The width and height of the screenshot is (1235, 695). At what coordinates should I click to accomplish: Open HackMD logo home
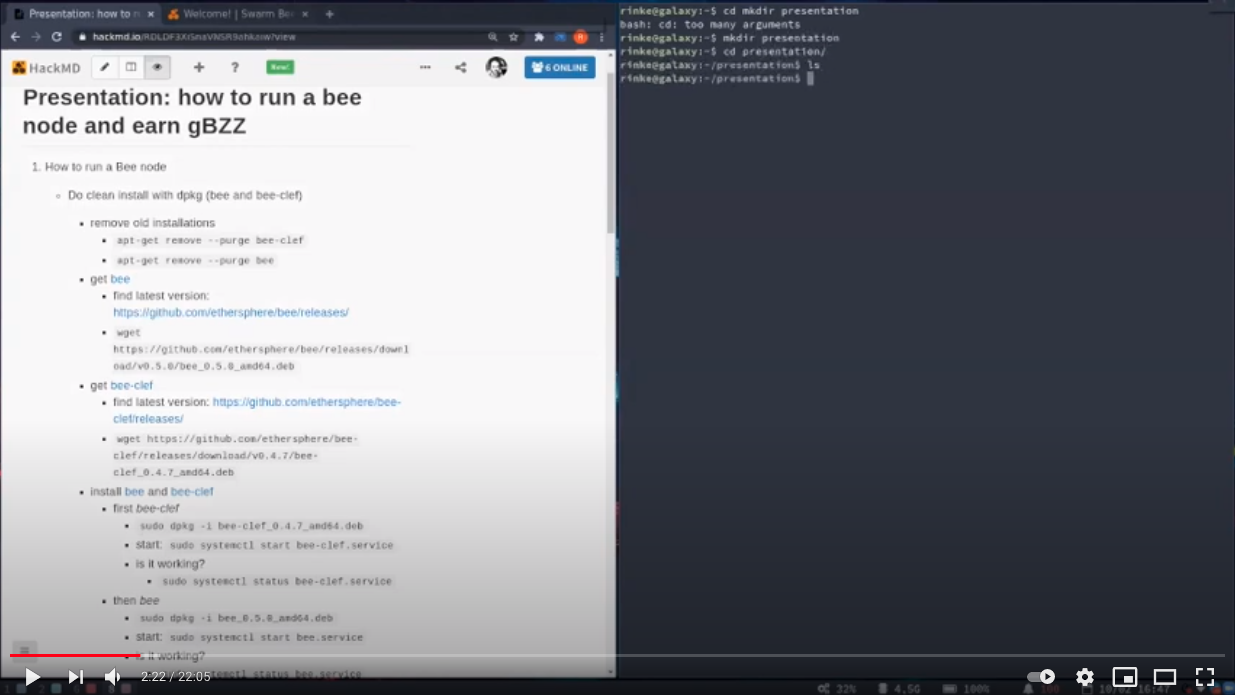pyautogui.click(x=46, y=68)
